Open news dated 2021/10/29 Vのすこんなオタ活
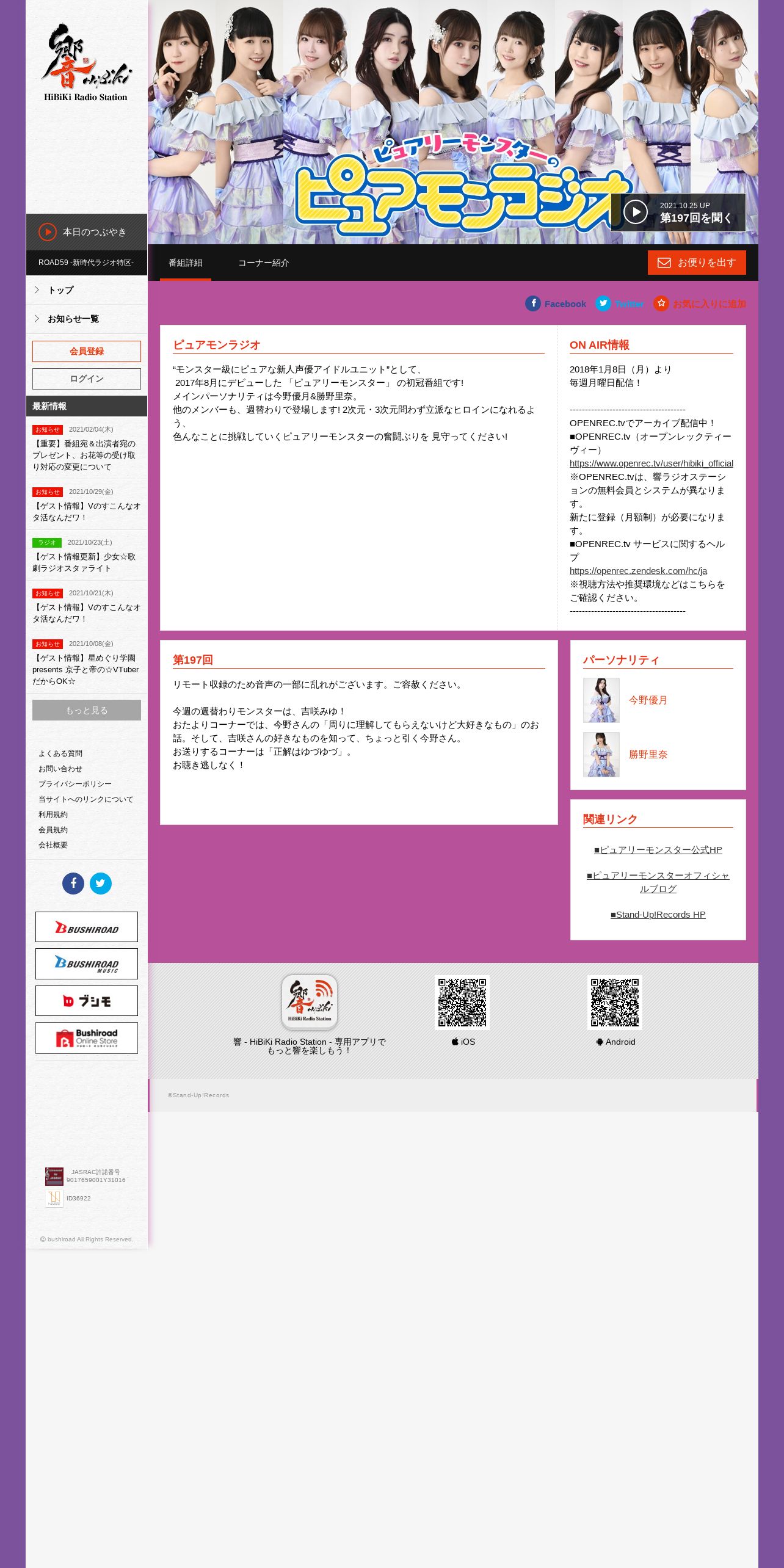 pos(87,512)
